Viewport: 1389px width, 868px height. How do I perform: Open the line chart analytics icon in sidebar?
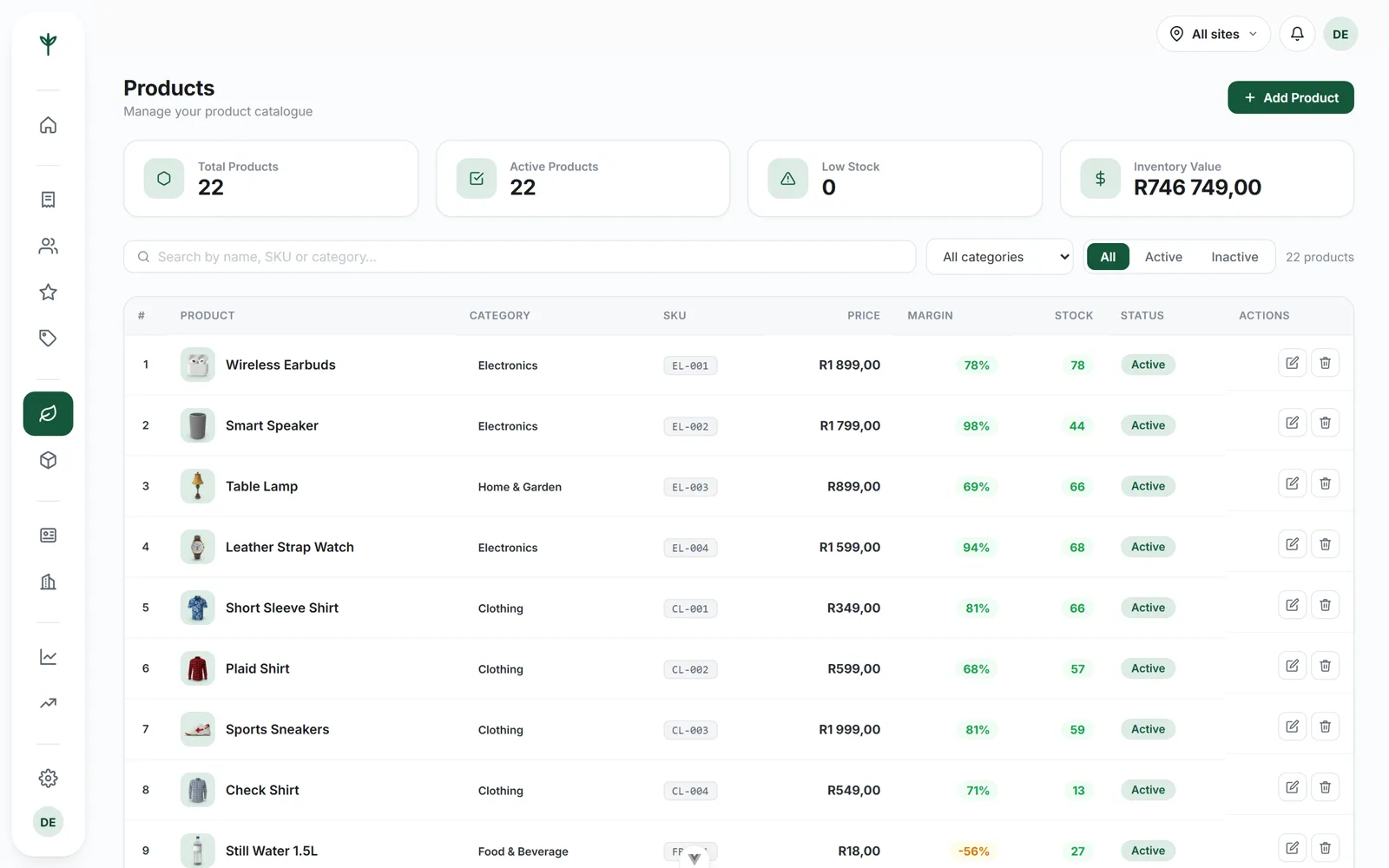pyautogui.click(x=48, y=657)
